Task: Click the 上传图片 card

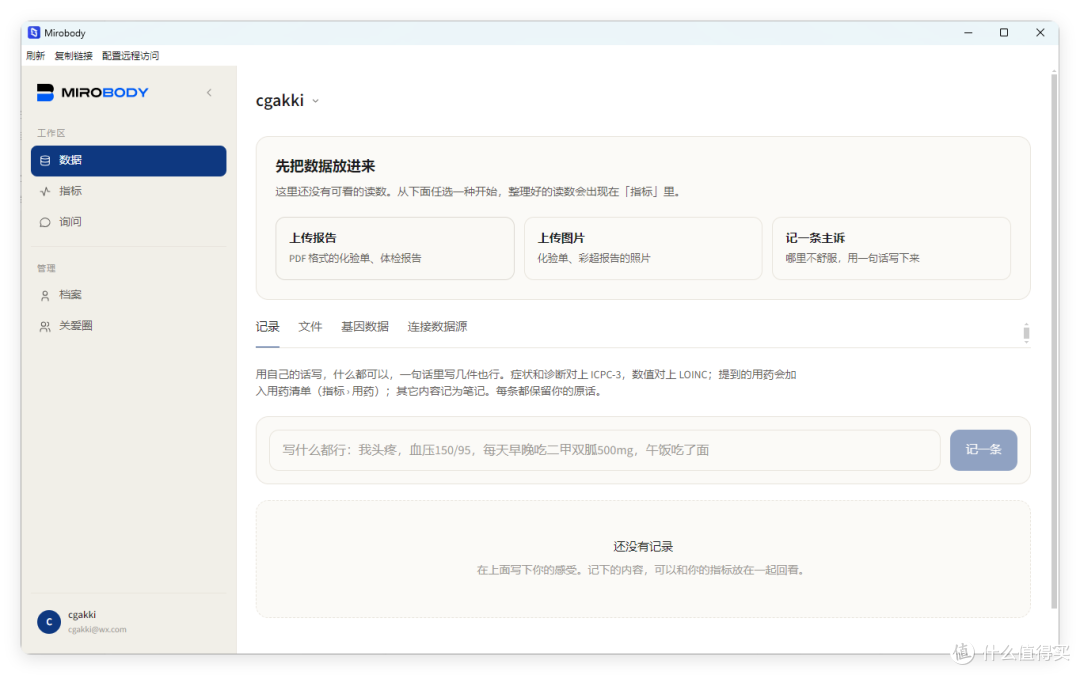Action: click(643, 249)
